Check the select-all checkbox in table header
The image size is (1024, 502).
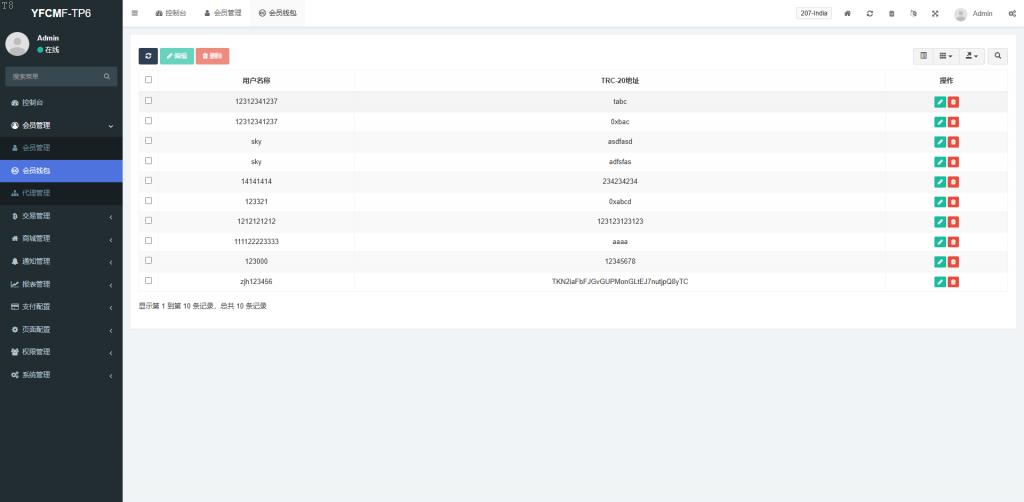coord(148,80)
